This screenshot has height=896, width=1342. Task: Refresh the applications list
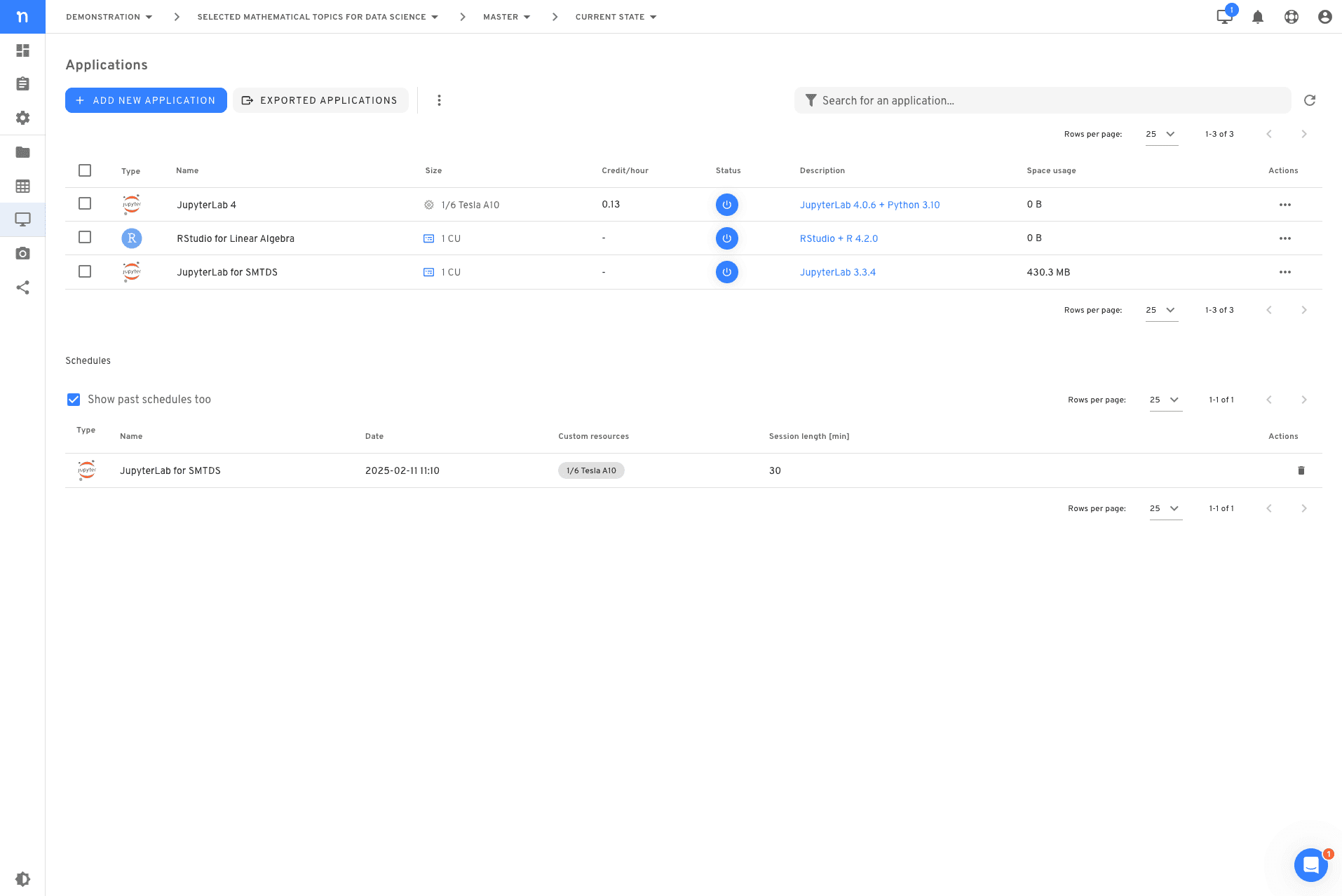(x=1310, y=100)
